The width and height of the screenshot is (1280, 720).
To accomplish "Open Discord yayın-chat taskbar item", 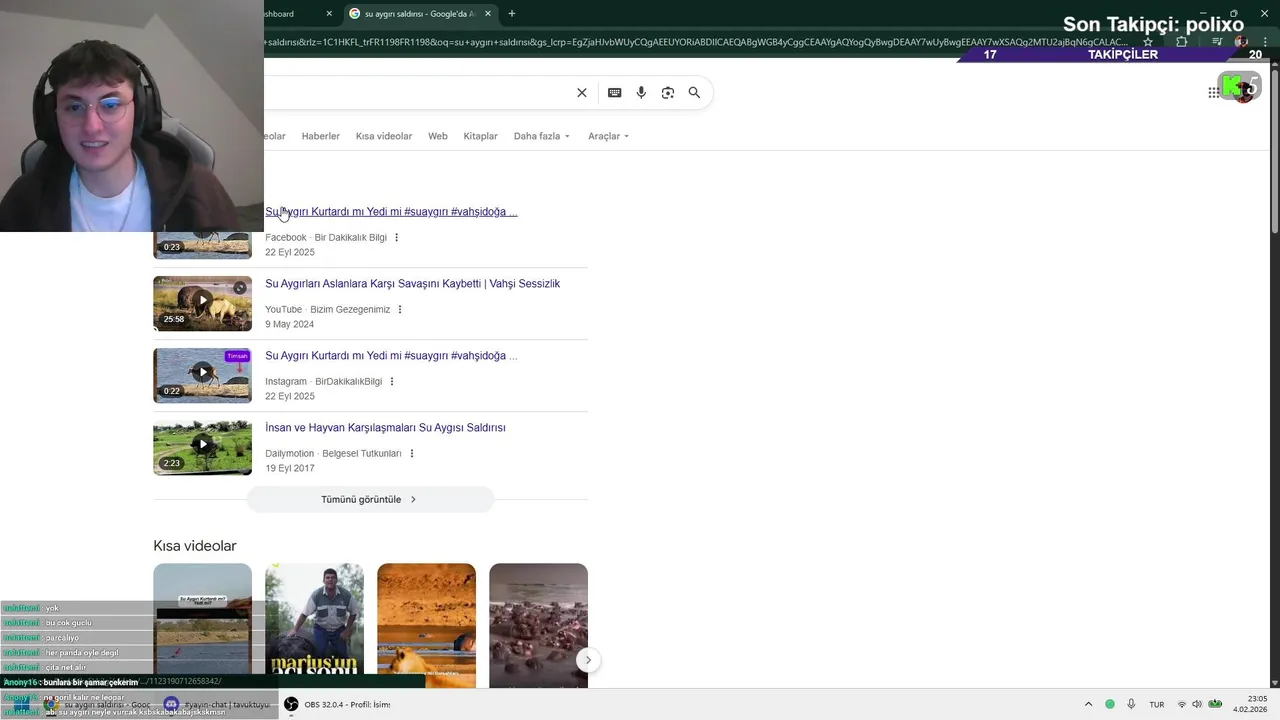I will click(217, 704).
